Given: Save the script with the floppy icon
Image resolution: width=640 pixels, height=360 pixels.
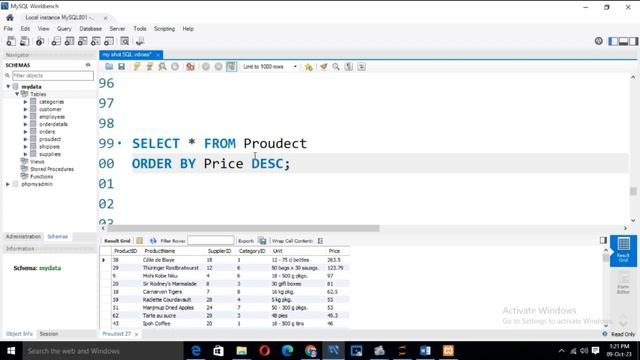Looking at the screenshot, I should coord(121,67).
